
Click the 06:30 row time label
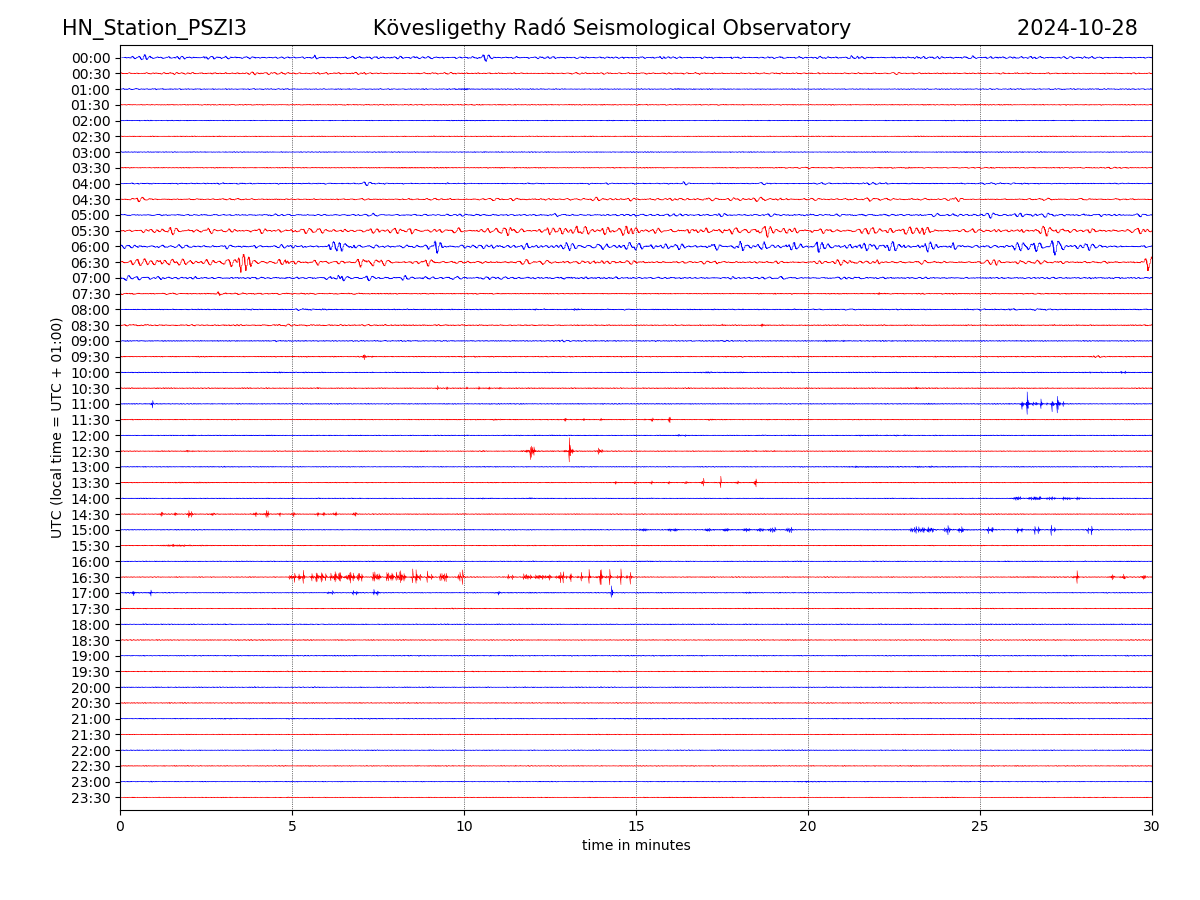click(91, 263)
